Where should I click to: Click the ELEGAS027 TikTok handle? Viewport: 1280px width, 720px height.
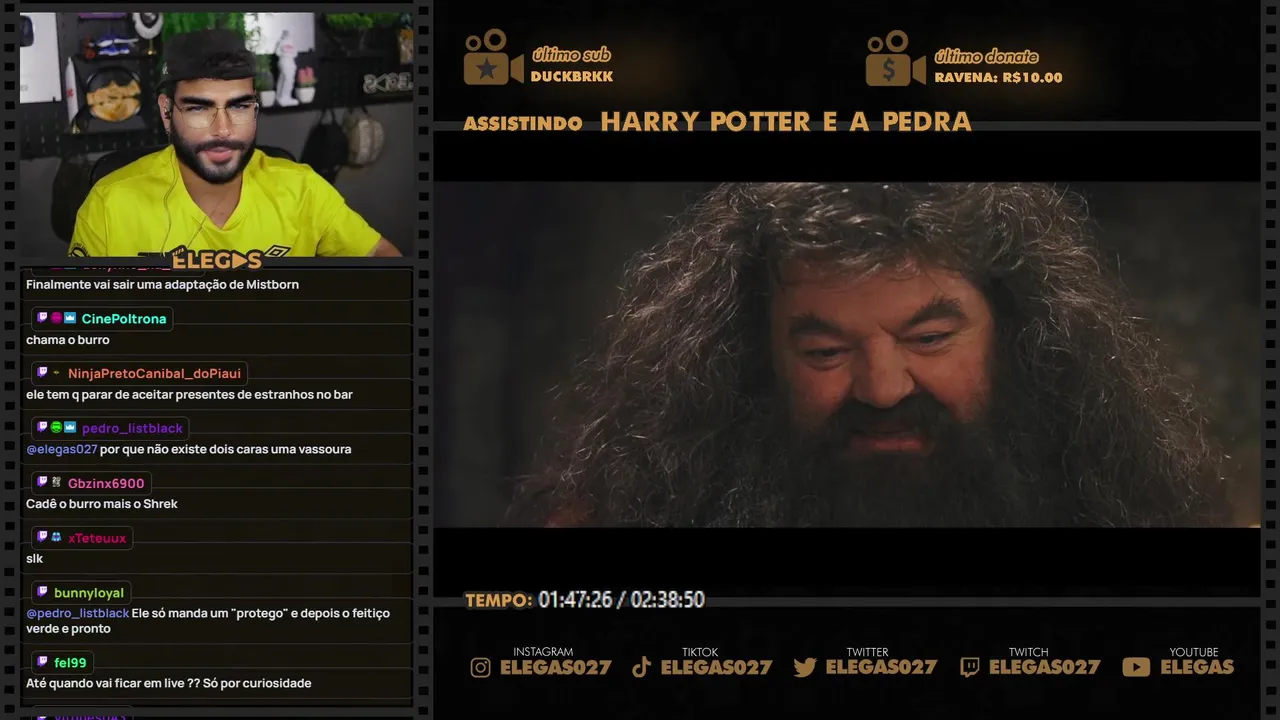pyautogui.click(x=716, y=667)
